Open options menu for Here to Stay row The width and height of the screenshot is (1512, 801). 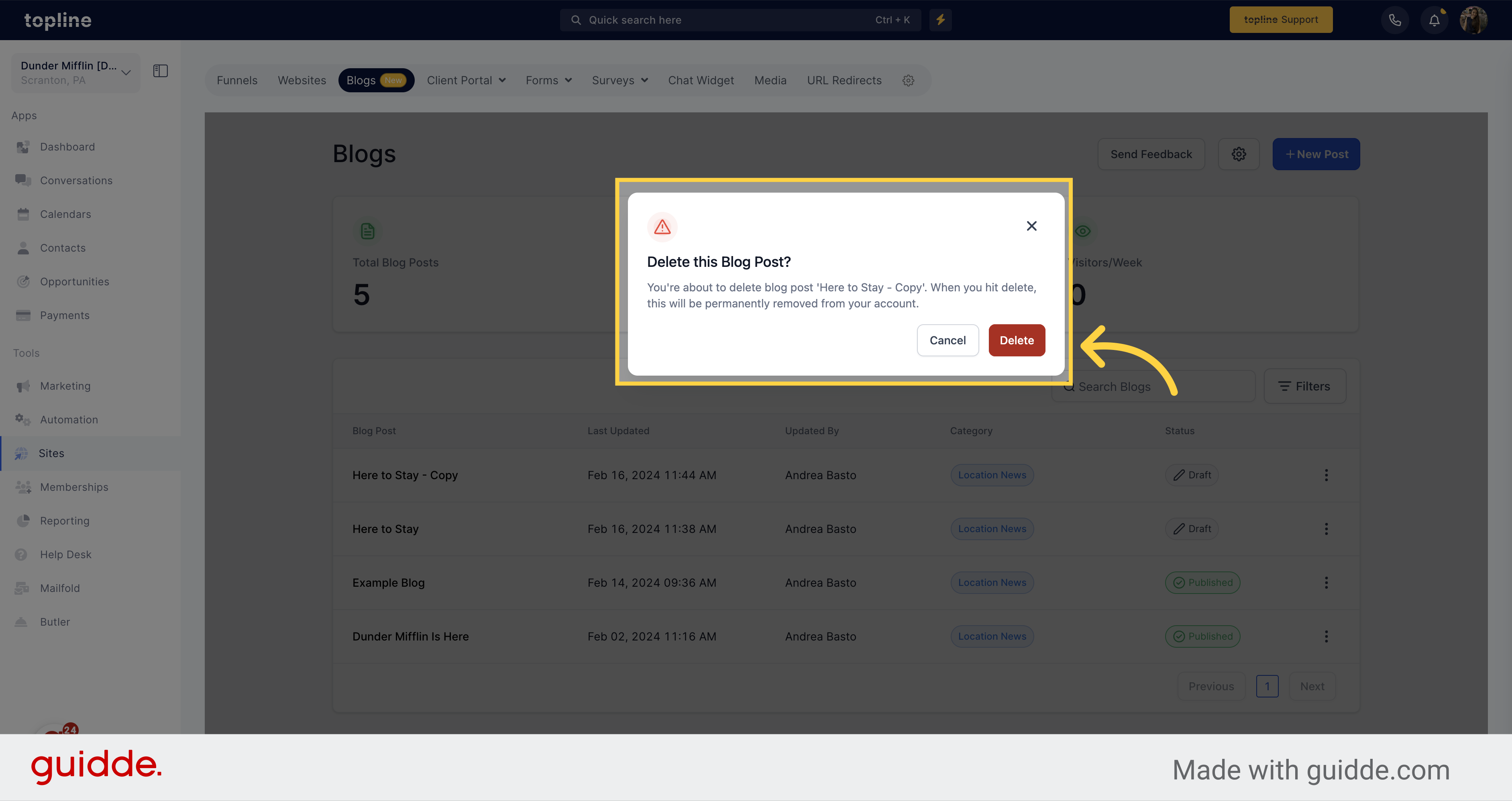(1326, 529)
